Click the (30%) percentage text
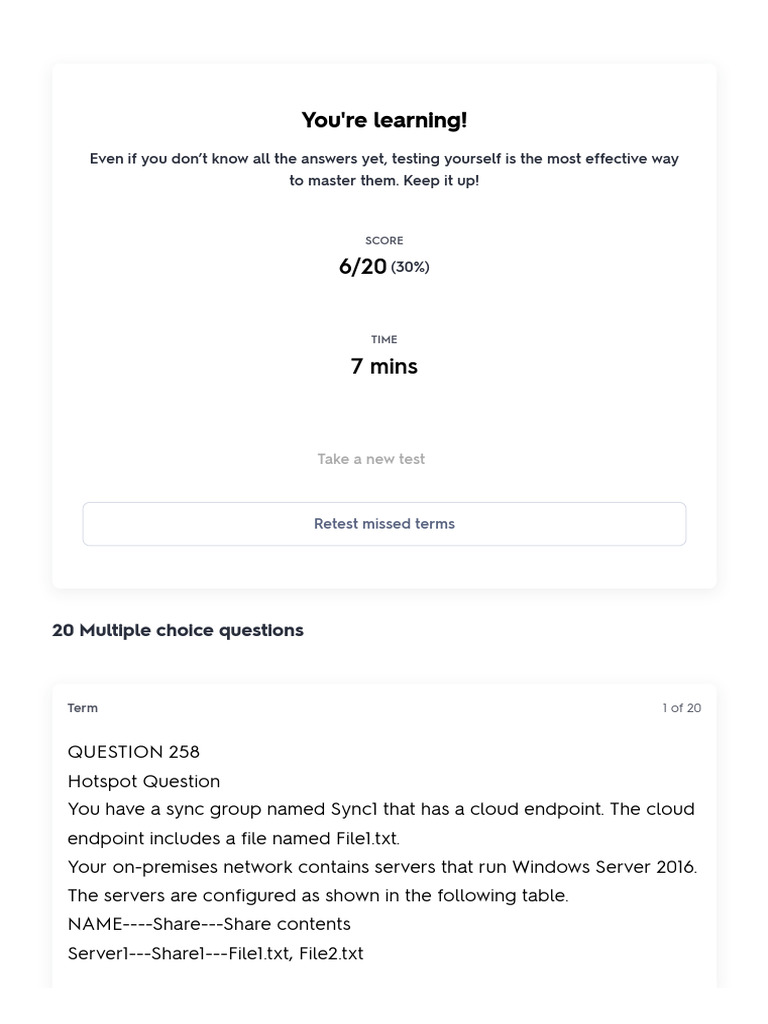The width and height of the screenshot is (768, 1024). 410,267
